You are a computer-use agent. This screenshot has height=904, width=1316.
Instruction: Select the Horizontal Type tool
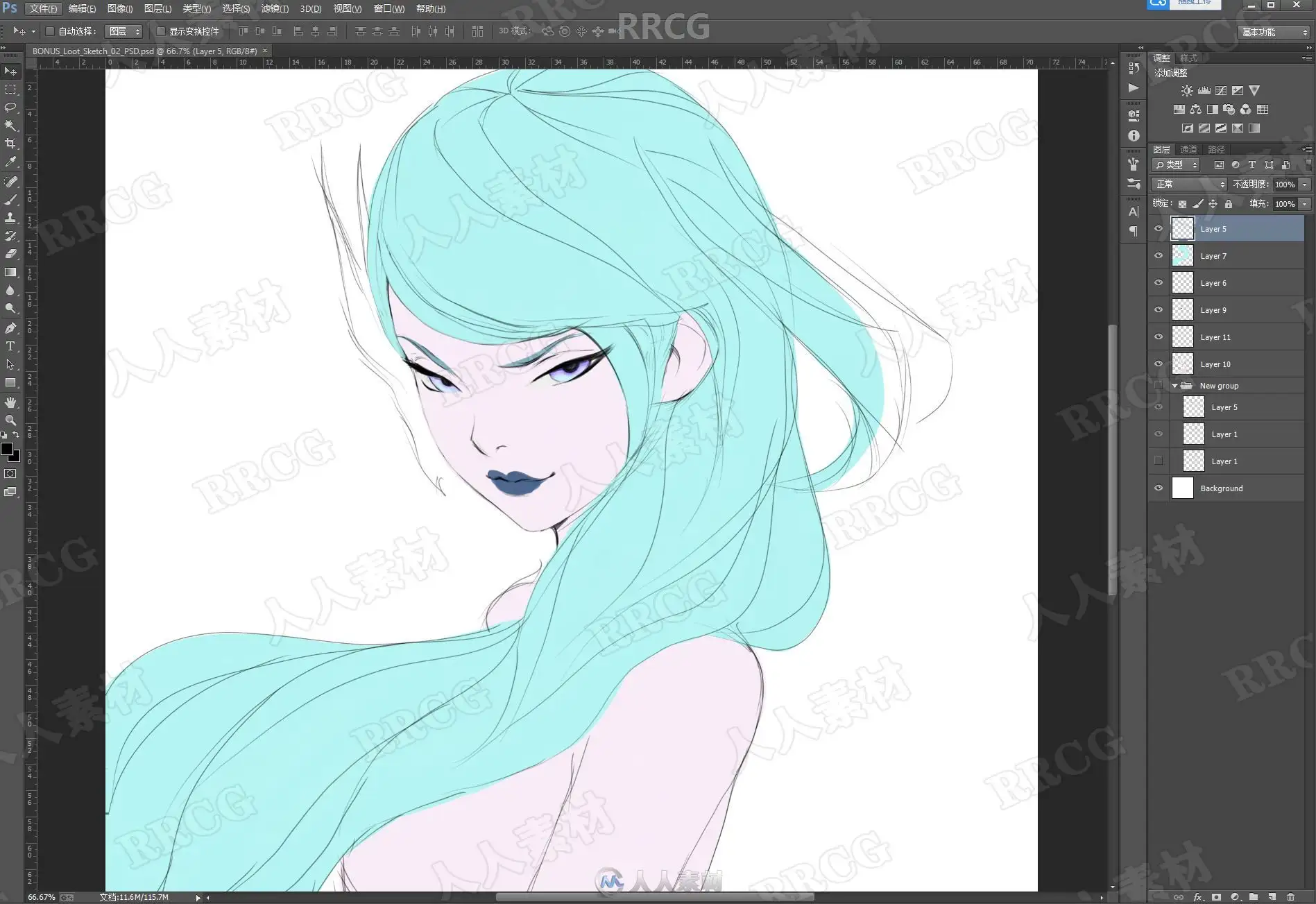point(10,346)
